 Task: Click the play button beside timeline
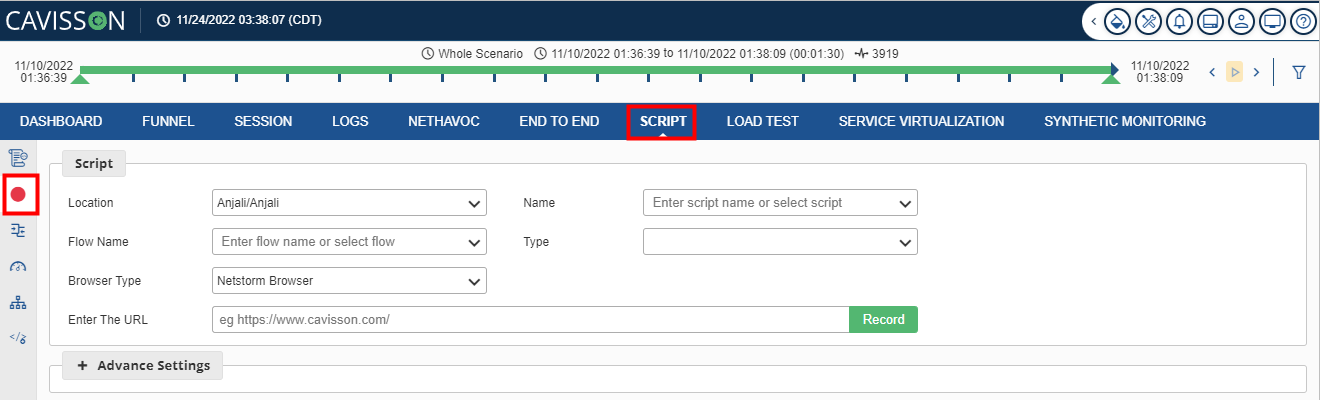[1235, 72]
